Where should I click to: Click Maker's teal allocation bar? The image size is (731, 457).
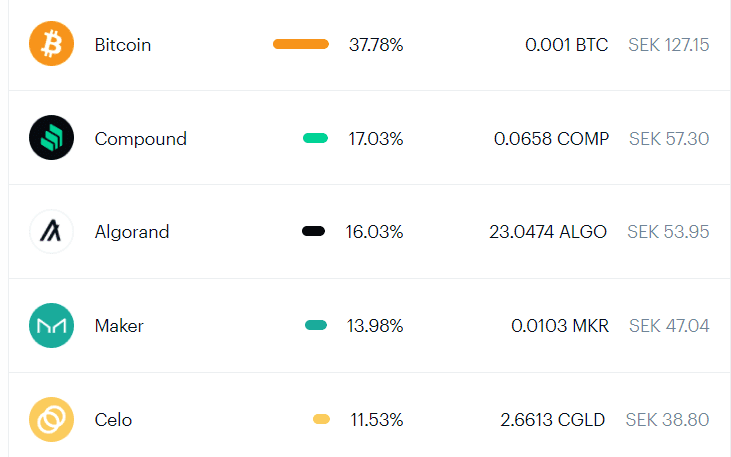click(x=316, y=325)
